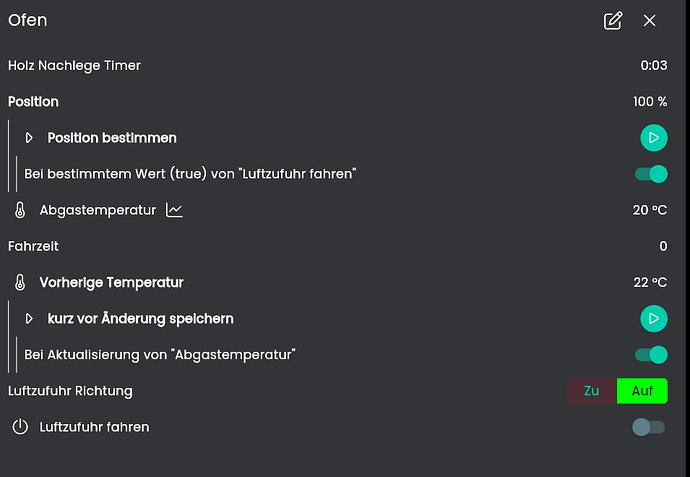Screen dimensions: 690x477
Task: Run the "Position bestimmen" play button
Action: pos(653,137)
